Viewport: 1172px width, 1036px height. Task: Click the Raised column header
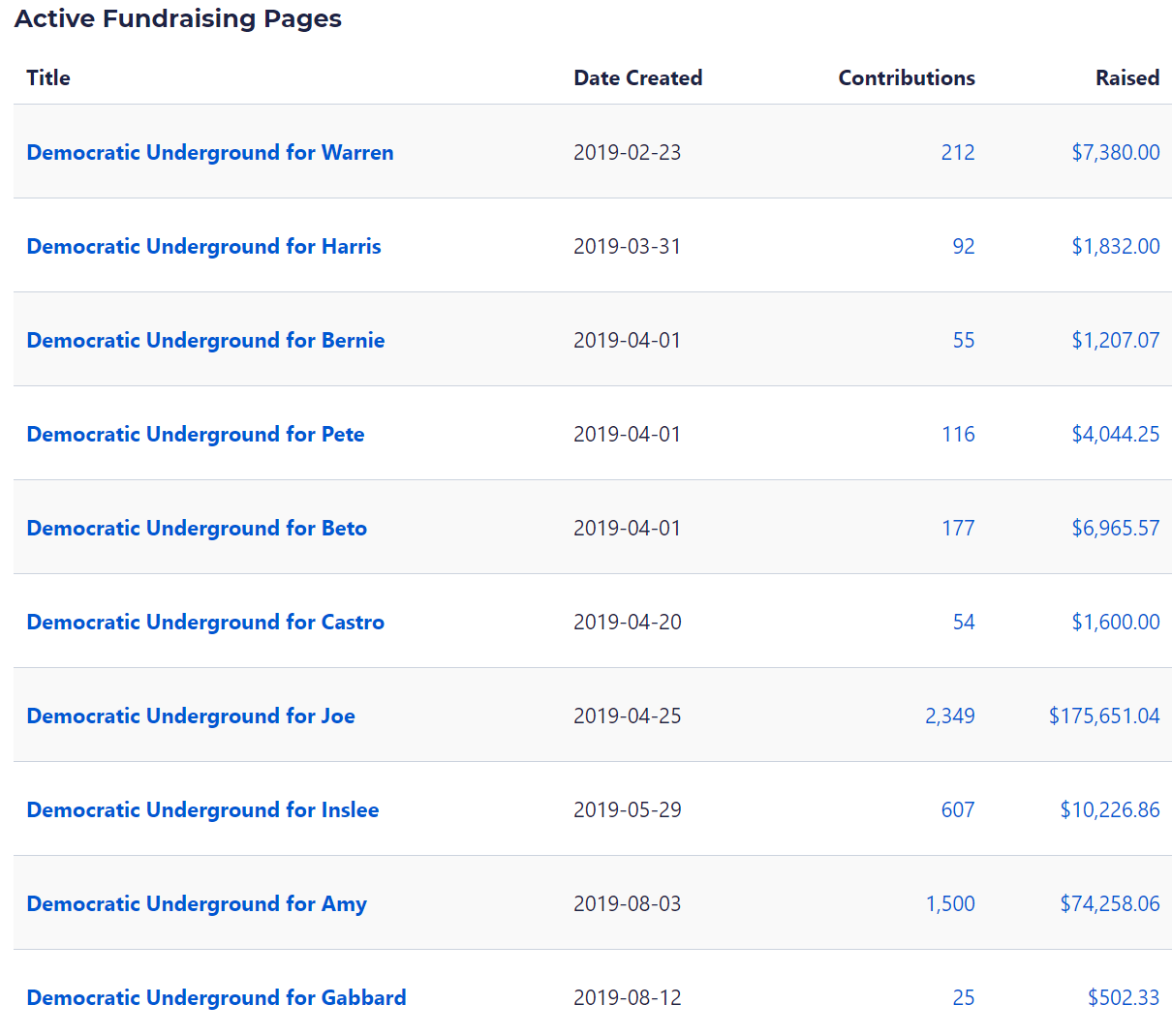point(1126,77)
